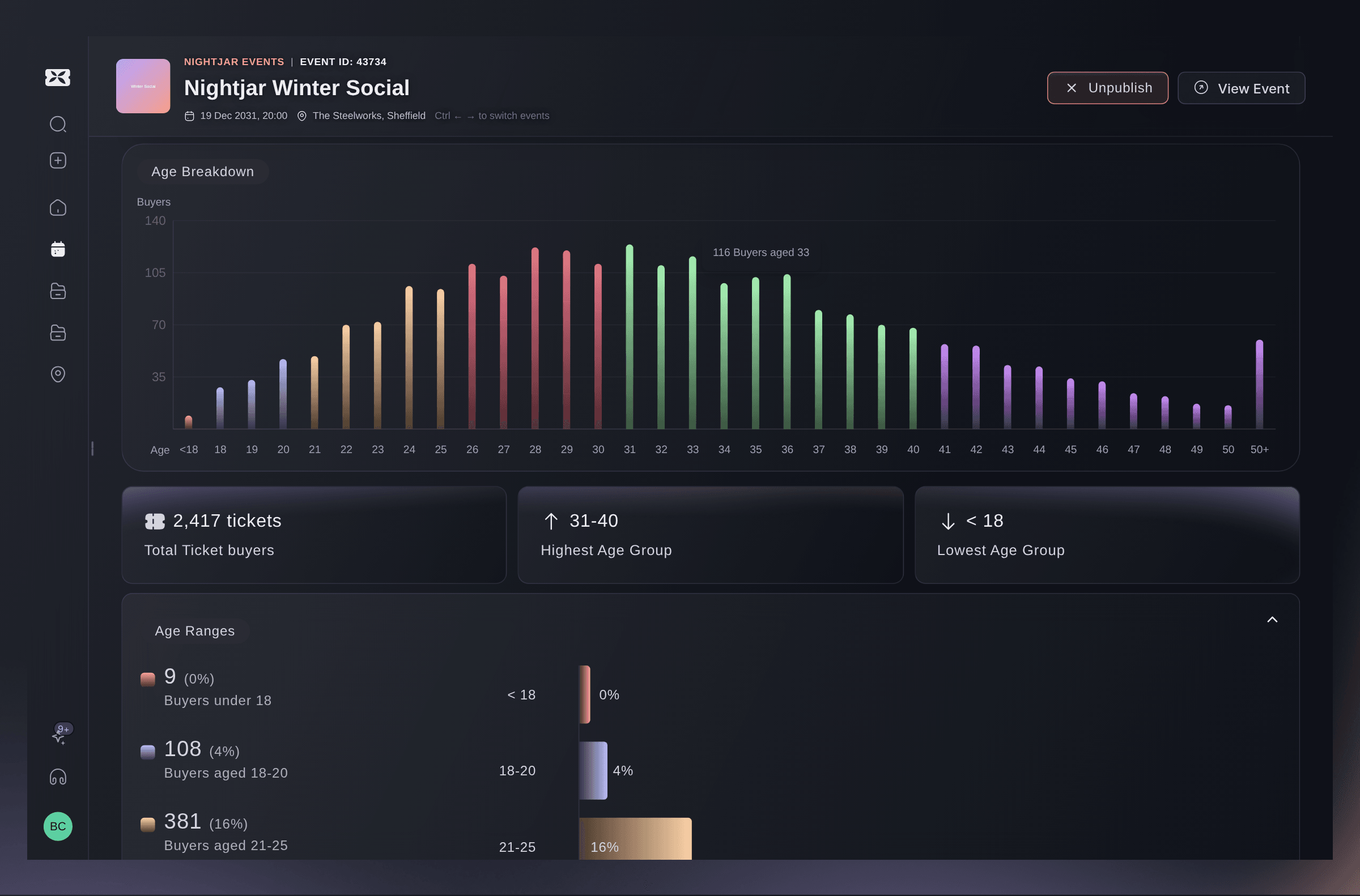Click the age 31 bar in chart

point(630,337)
